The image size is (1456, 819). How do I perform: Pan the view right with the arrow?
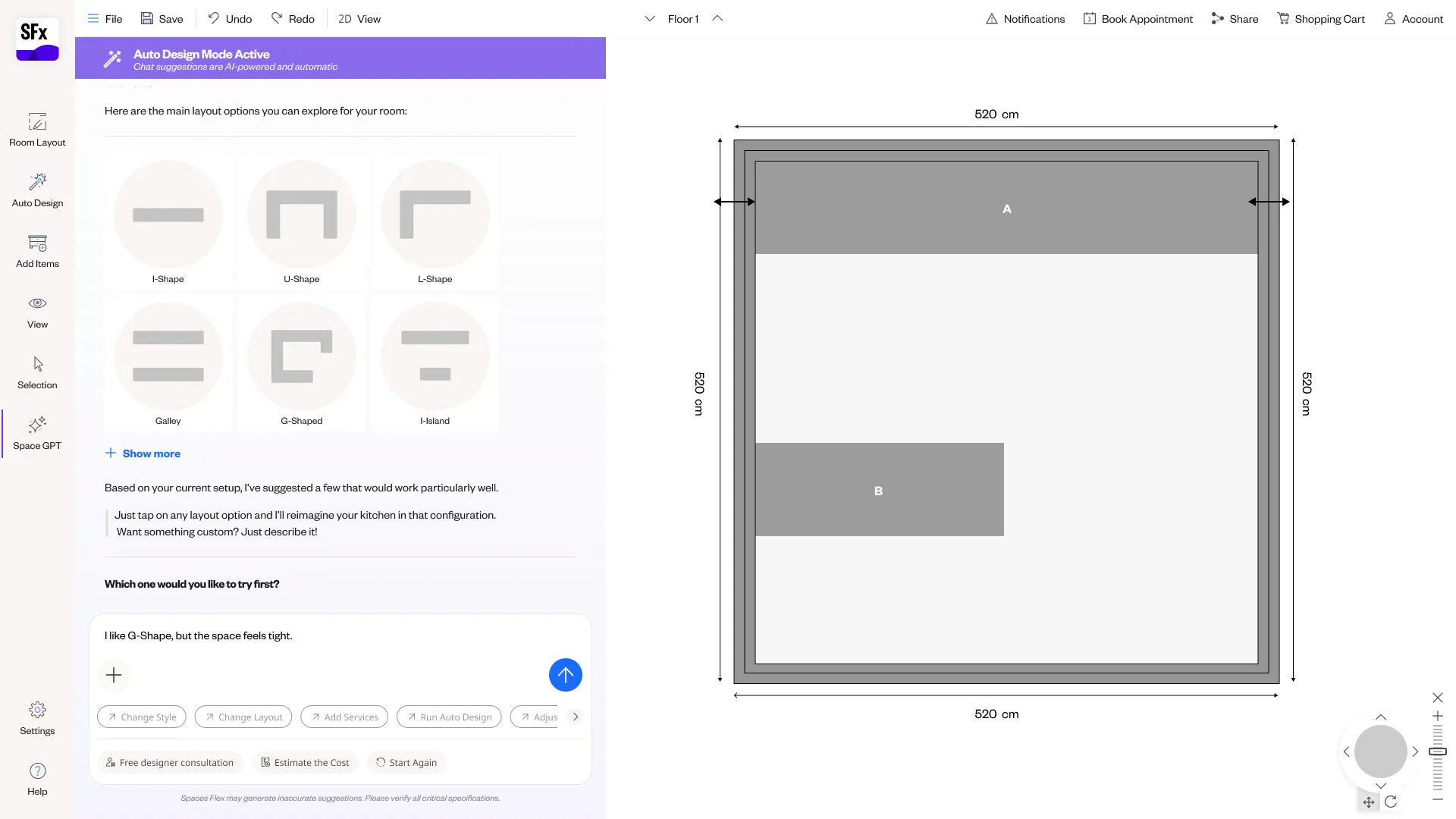[x=1415, y=752]
